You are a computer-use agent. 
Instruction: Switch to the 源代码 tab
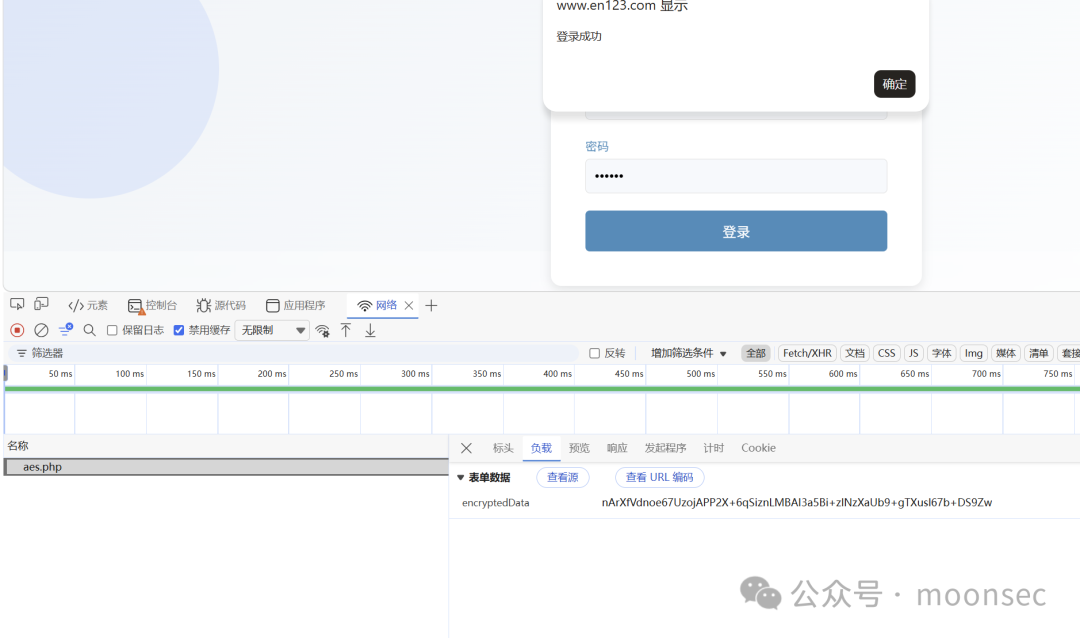pos(221,305)
